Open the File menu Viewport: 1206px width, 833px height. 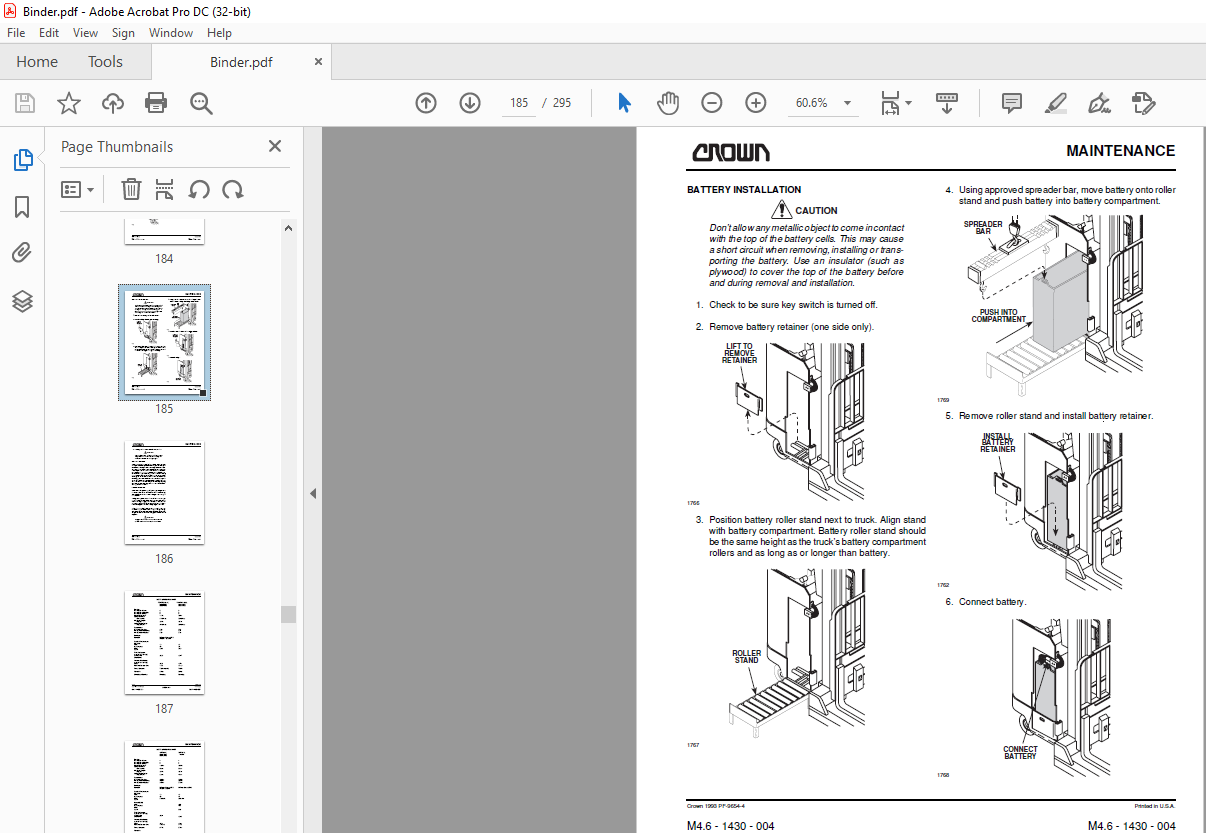tap(16, 33)
